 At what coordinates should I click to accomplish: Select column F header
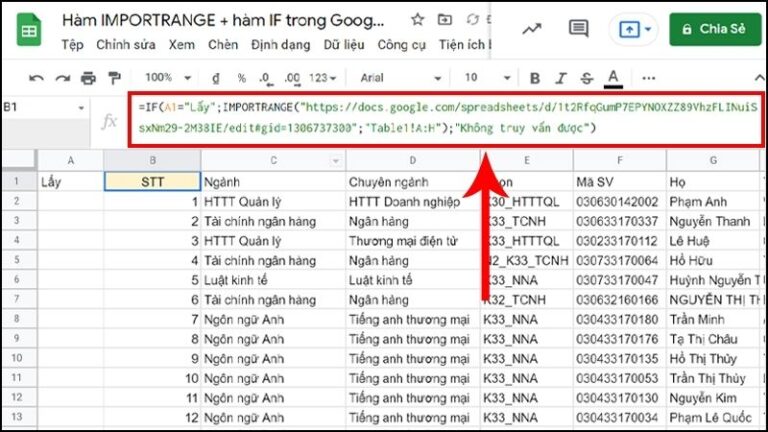pyautogui.click(x=620, y=161)
